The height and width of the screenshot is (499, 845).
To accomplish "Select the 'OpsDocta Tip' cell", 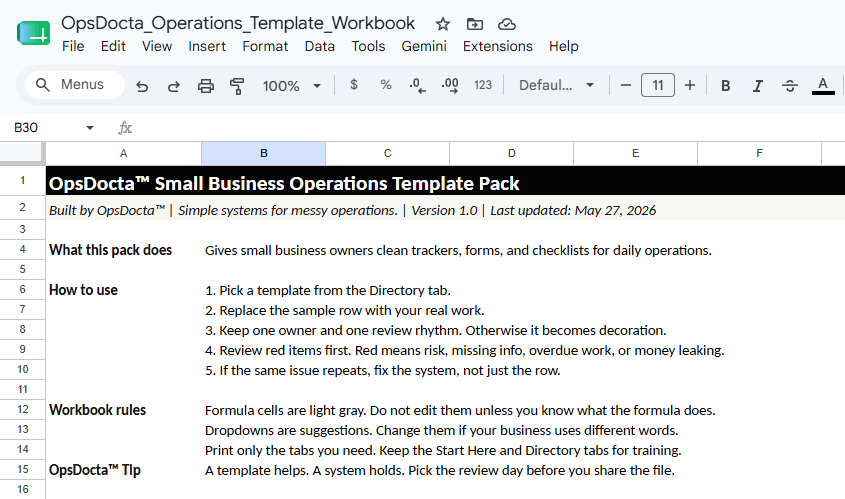I will [x=123, y=470].
